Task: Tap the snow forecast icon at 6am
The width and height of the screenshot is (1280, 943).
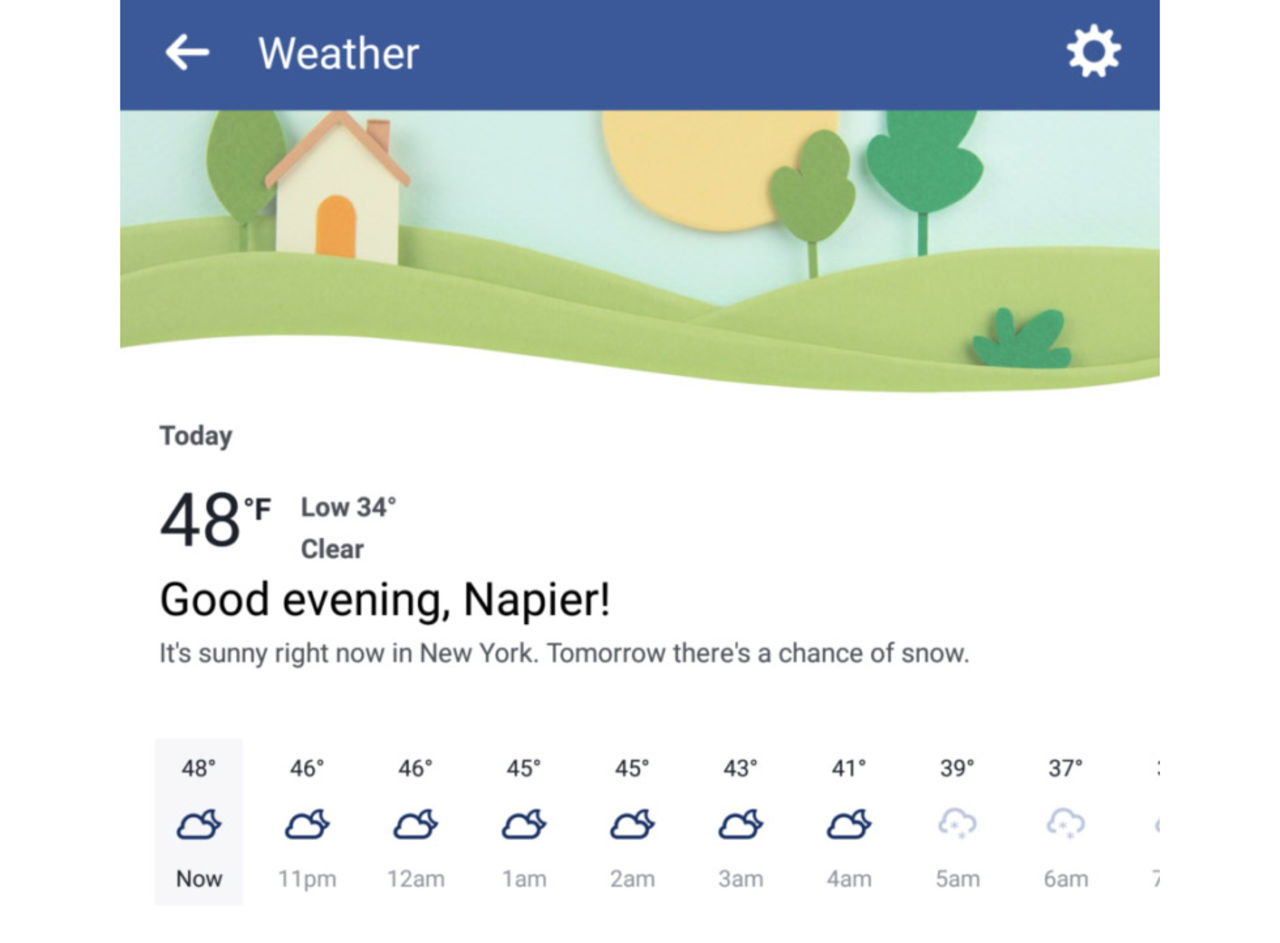Action: (1065, 822)
